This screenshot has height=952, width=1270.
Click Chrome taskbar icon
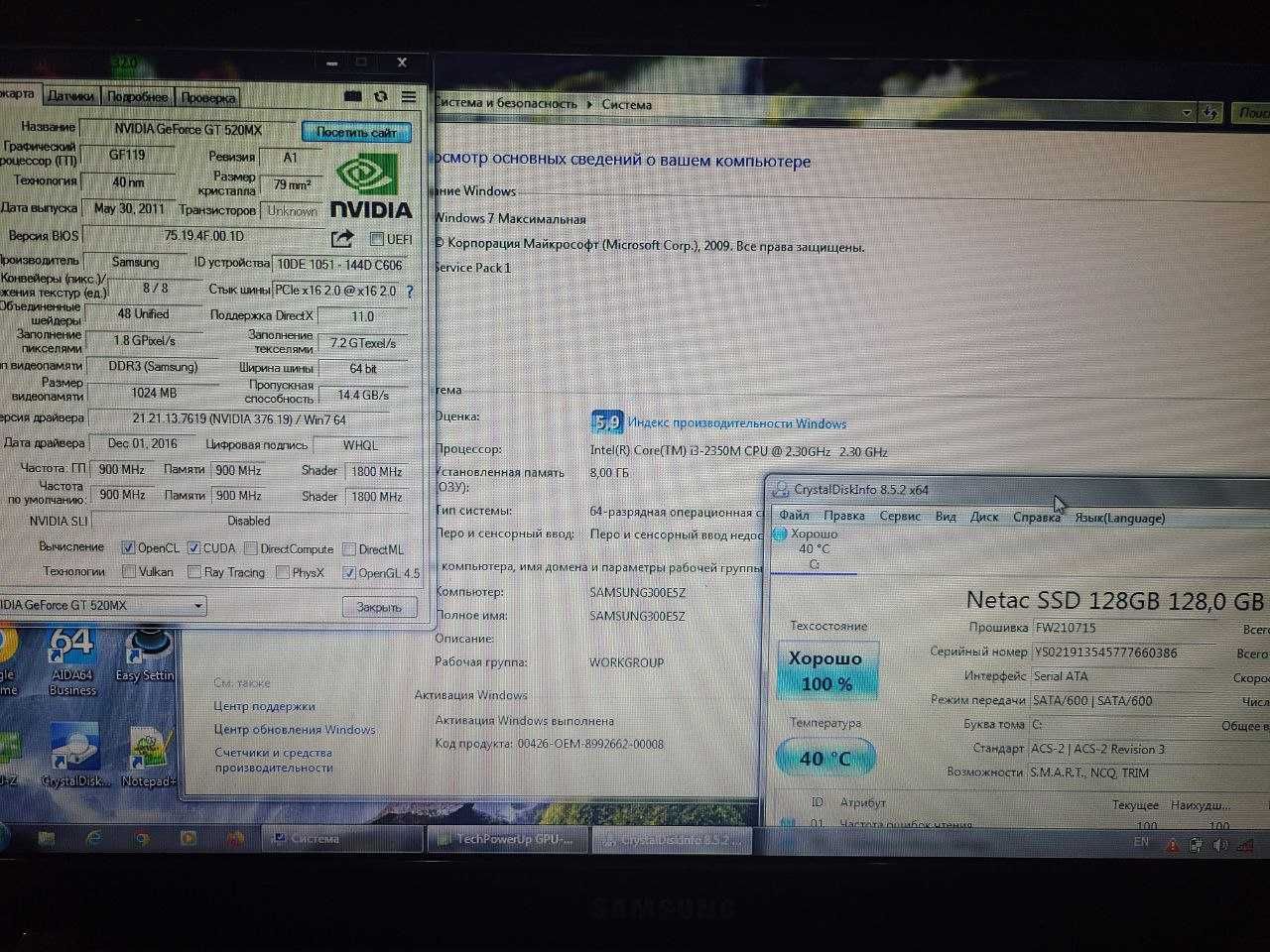[141, 838]
